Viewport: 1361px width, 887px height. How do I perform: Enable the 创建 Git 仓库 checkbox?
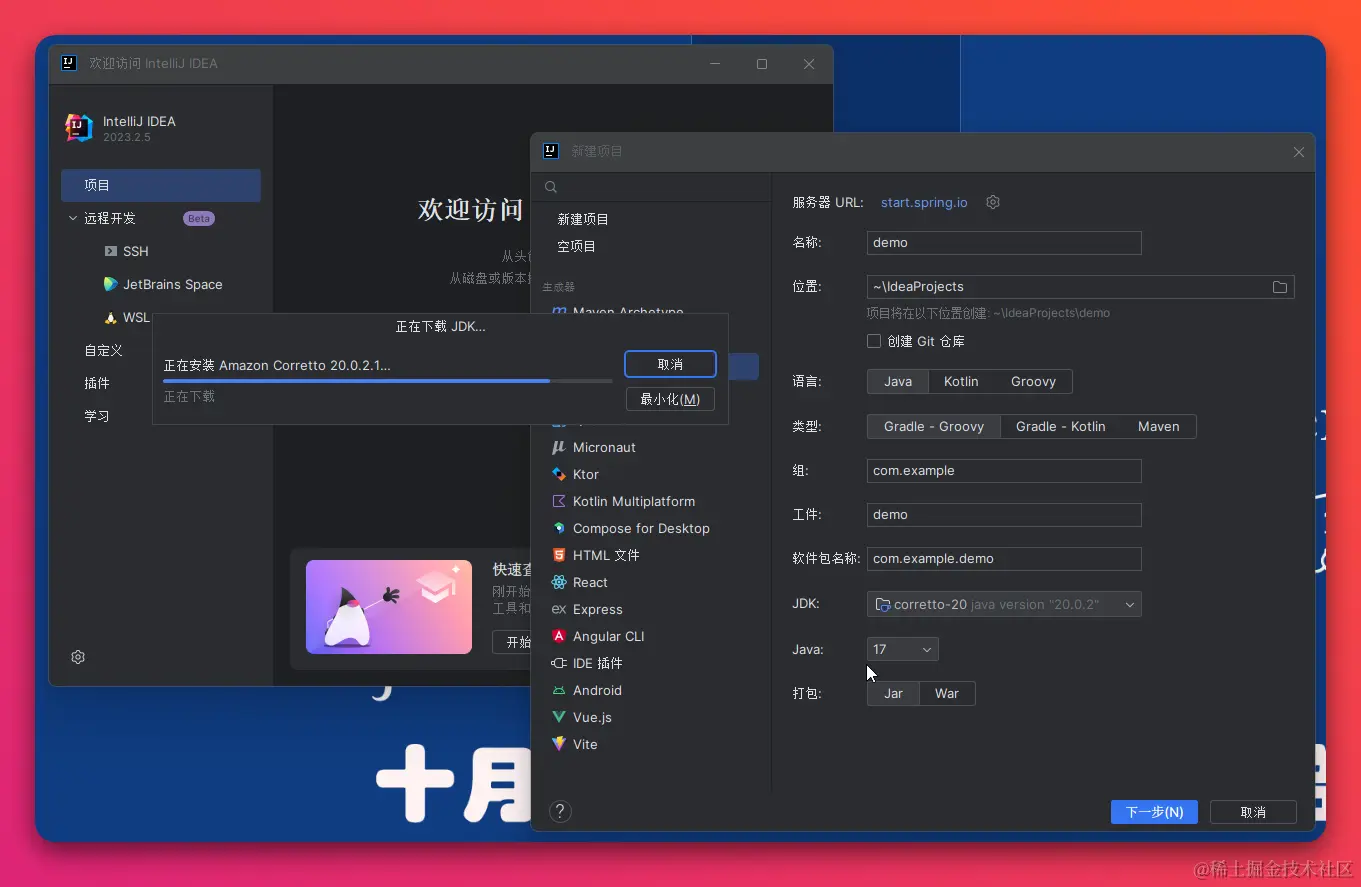coord(874,341)
